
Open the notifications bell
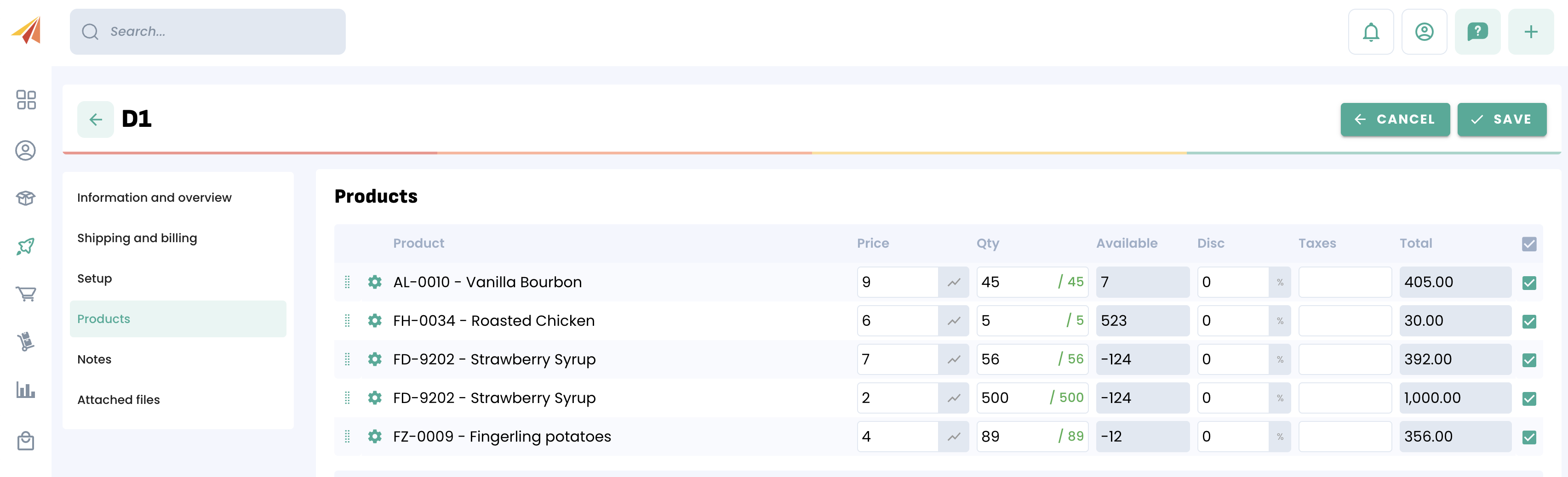[1370, 32]
